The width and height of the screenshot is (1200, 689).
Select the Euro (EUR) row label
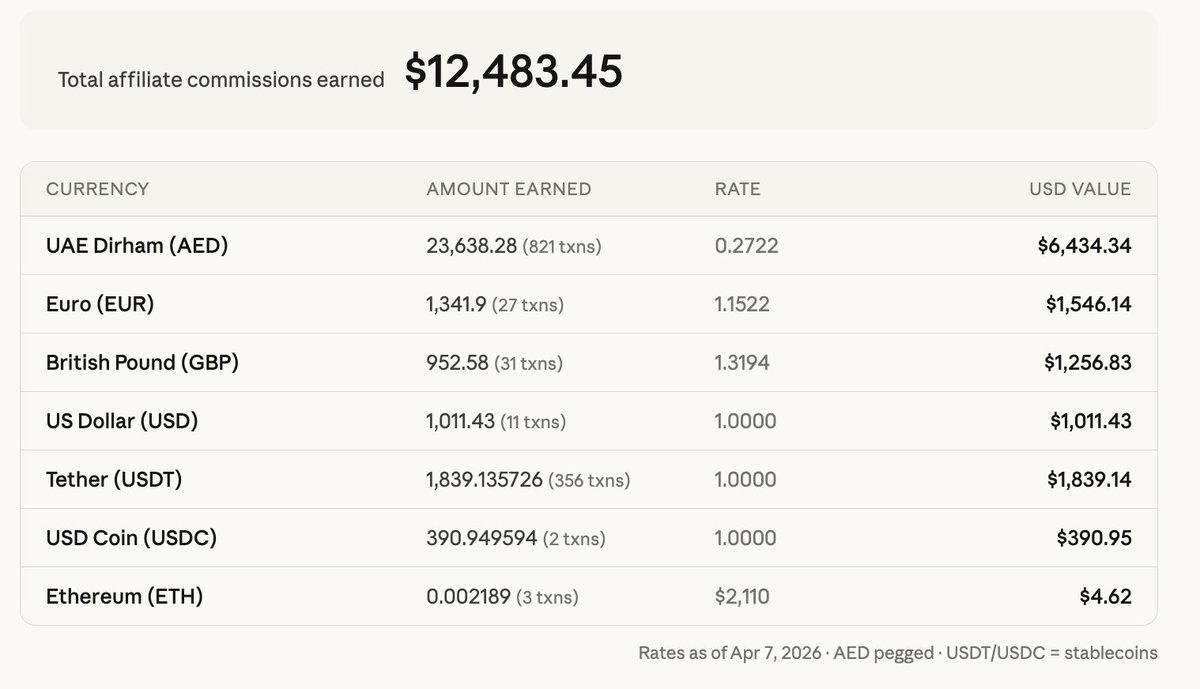pyautogui.click(x=100, y=304)
